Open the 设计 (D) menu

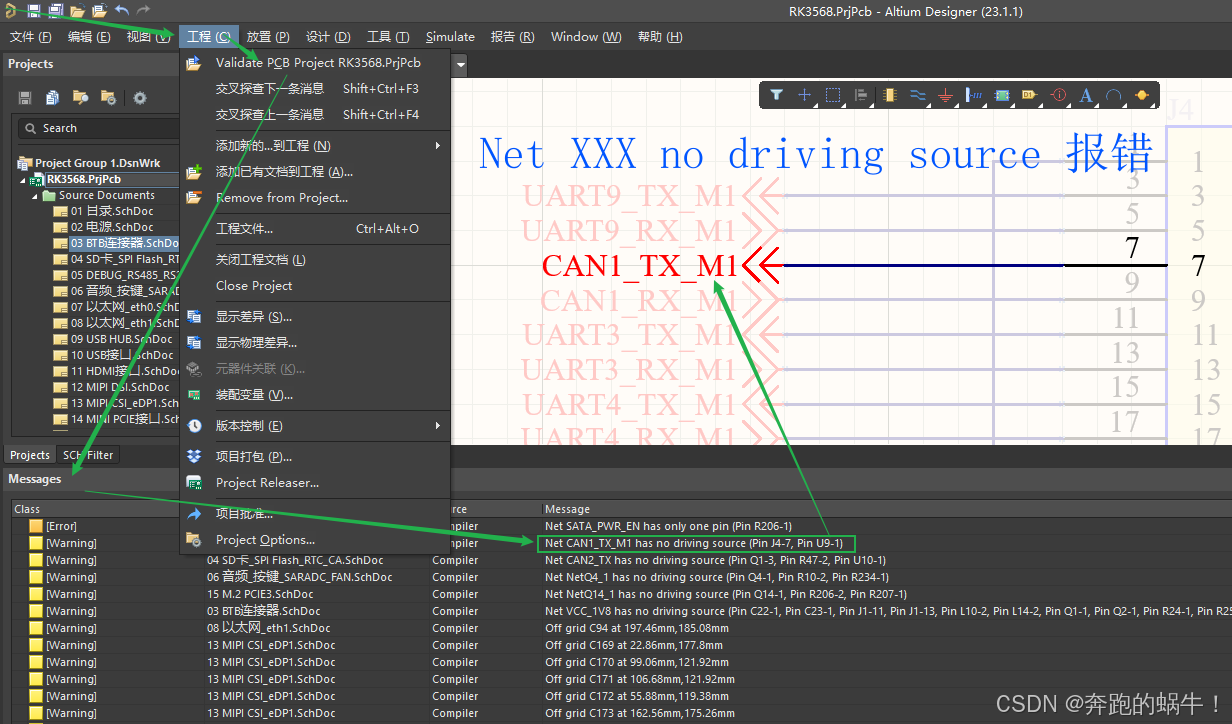tap(328, 37)
